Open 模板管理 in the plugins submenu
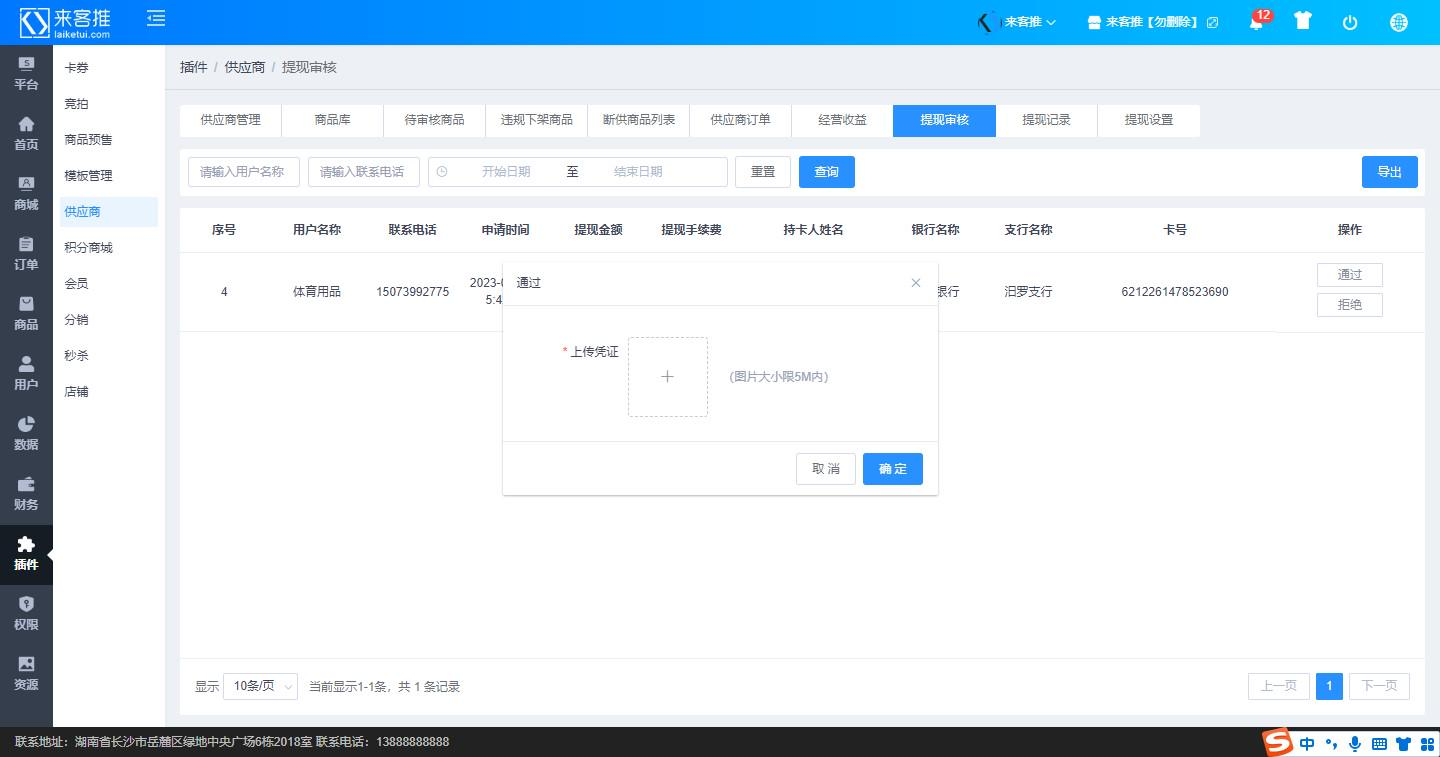1440x757 pixels. click(x=107, y=176)
